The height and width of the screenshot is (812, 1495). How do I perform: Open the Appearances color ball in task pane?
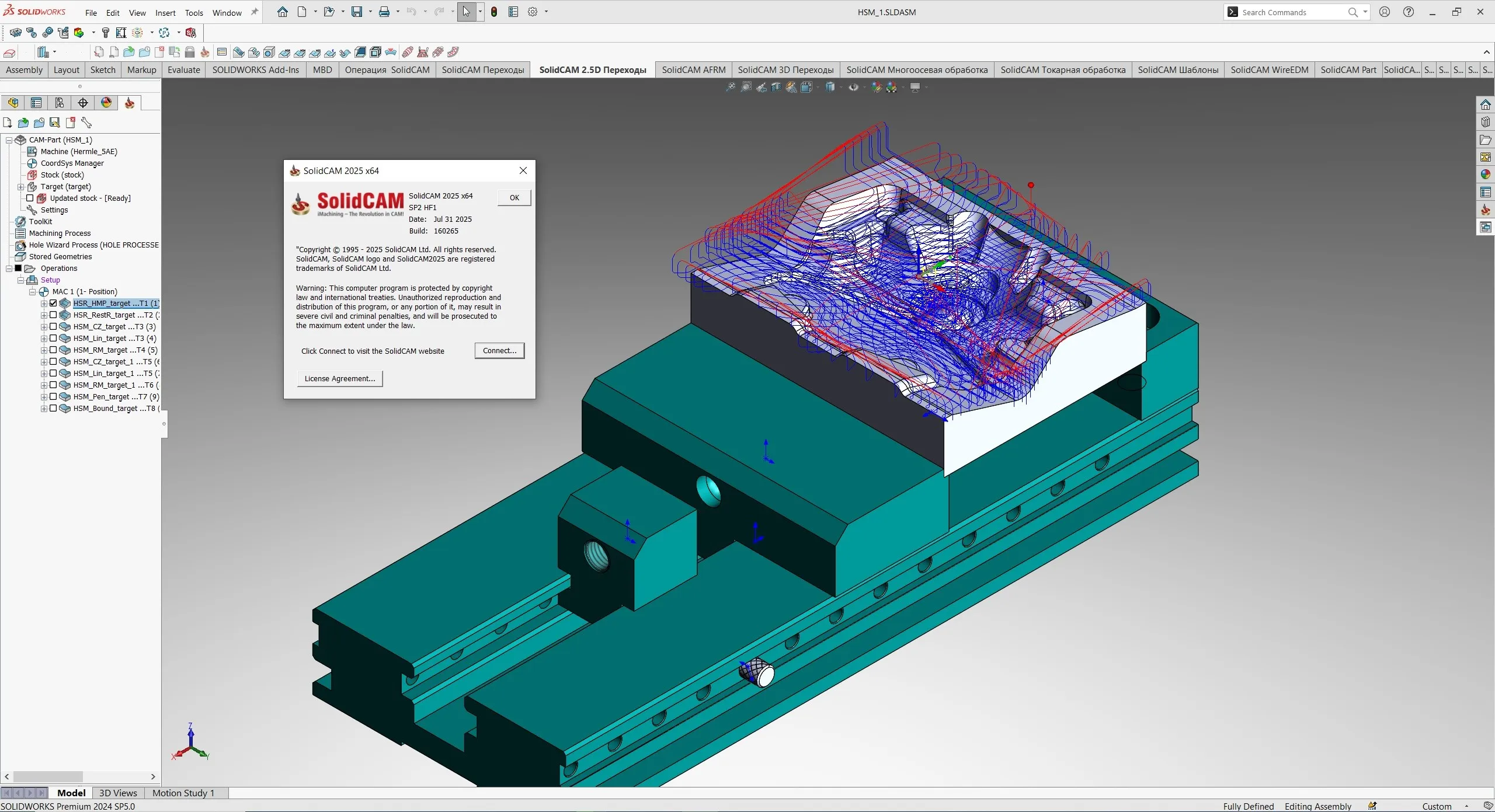coord(1486,175)
